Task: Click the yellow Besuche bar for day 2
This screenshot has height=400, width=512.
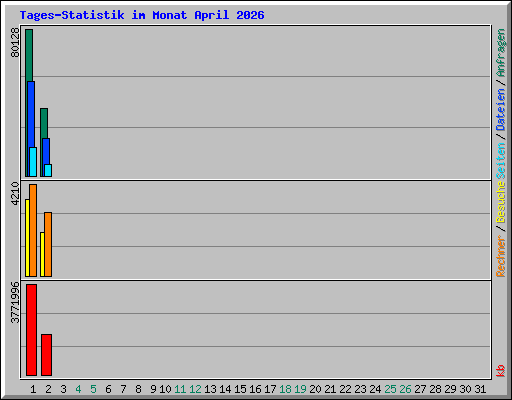Action: coord(42,254)
